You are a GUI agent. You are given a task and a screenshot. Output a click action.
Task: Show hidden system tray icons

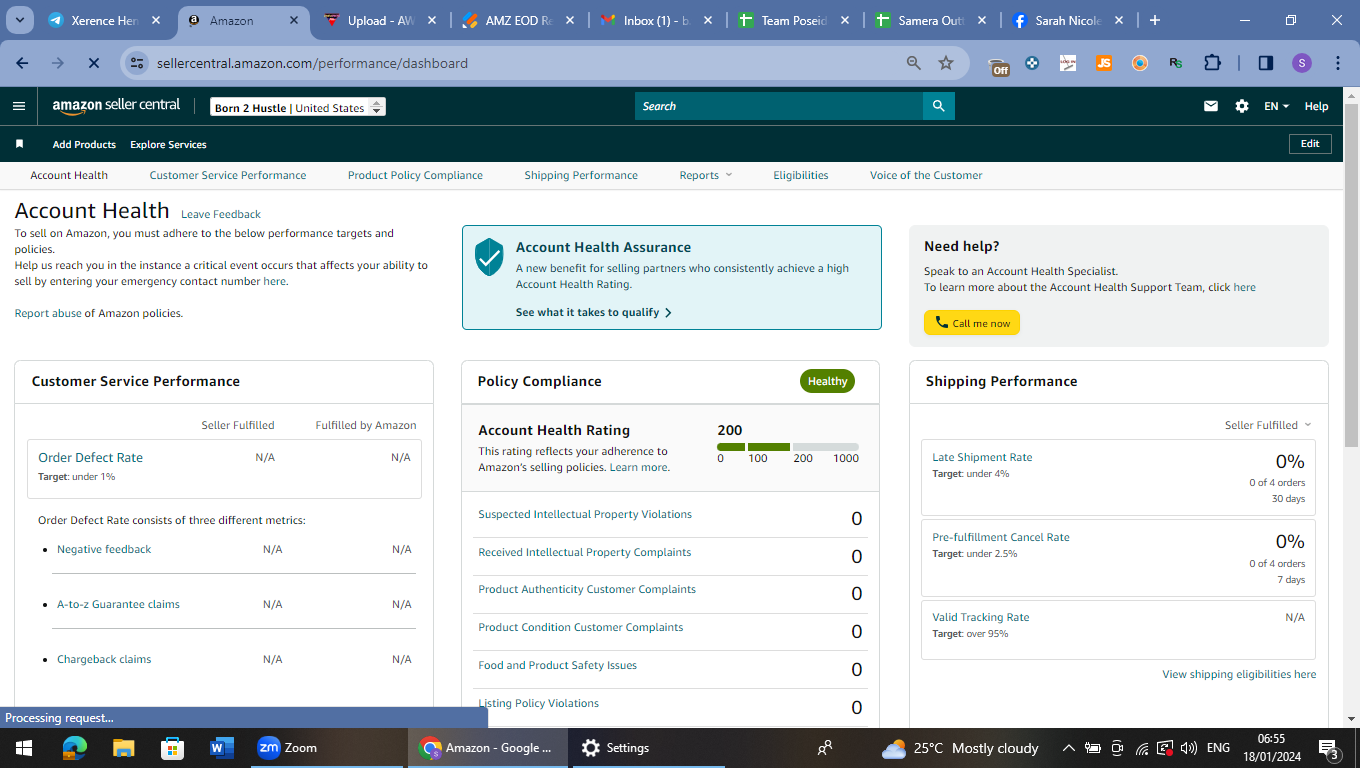click(1068, 748)
